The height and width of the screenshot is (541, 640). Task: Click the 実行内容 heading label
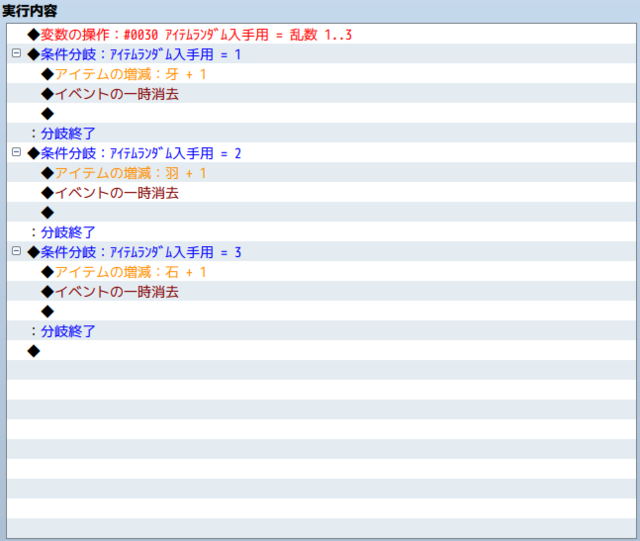pyautogui.click(x=30, y=10)
